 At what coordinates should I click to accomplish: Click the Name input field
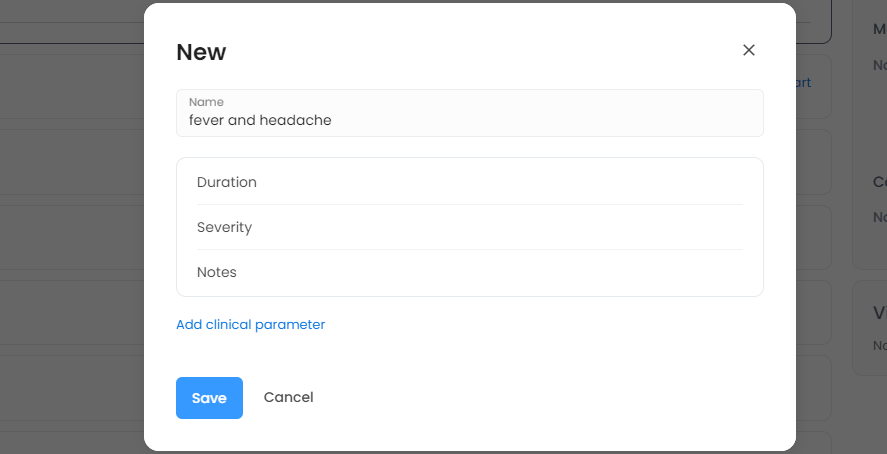[469, 113]
